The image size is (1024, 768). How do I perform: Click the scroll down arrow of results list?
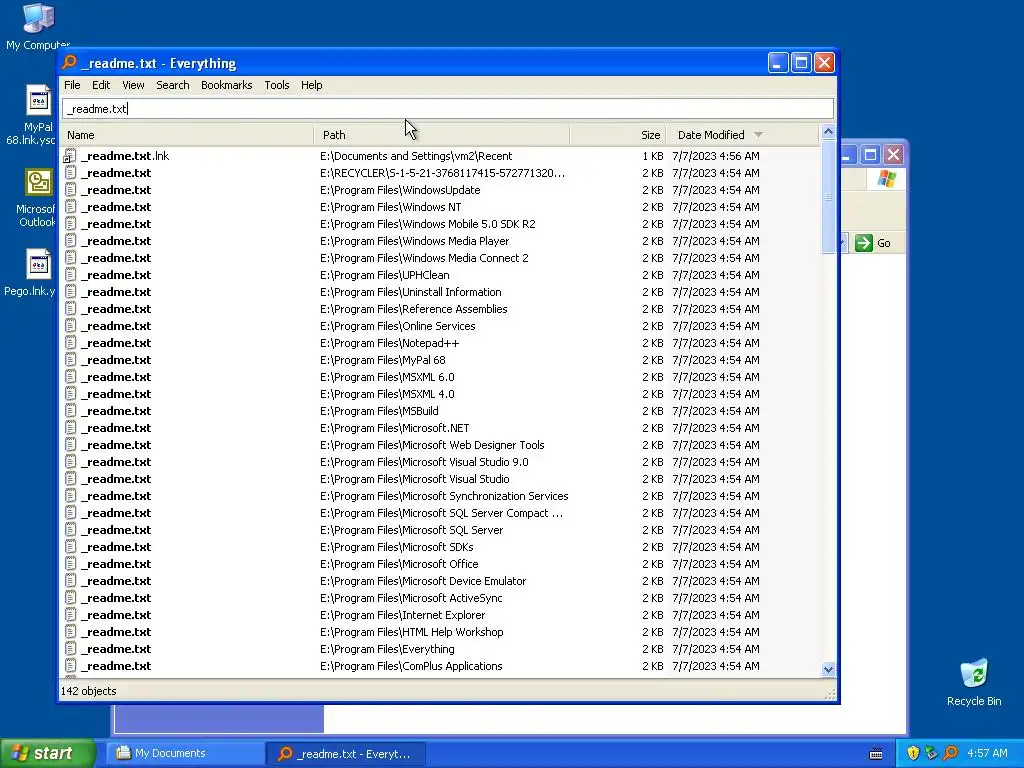click(x=828, y=669)
